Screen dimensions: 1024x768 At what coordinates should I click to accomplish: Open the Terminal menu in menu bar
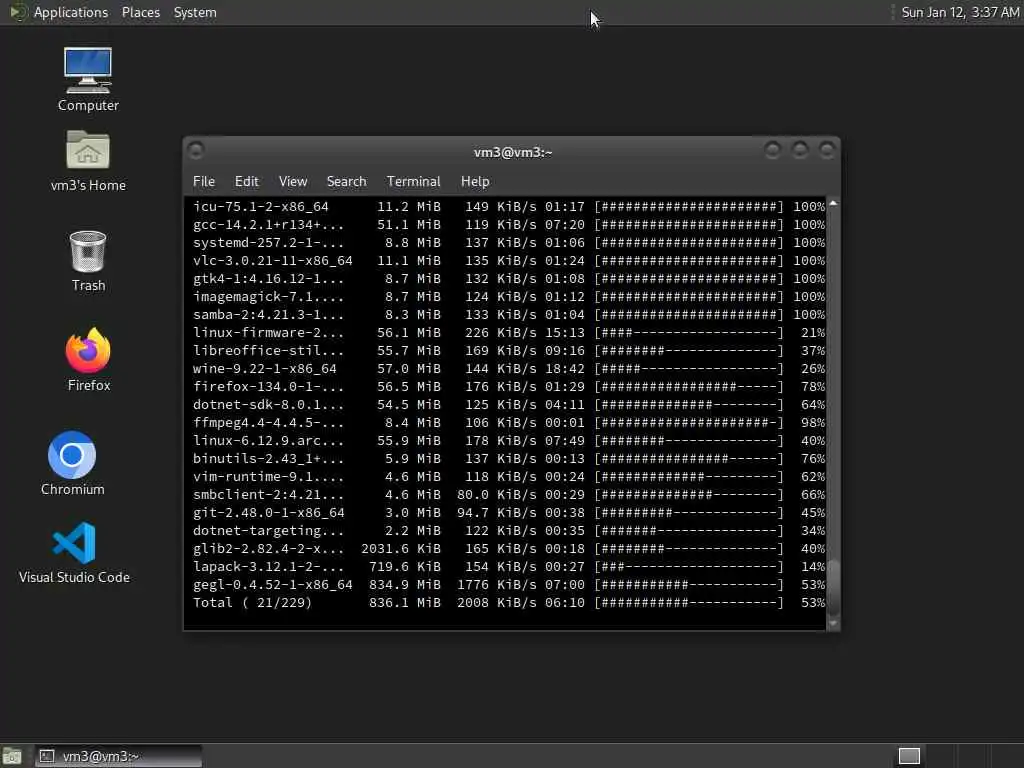pyautogui.click(x=413, y=182)
